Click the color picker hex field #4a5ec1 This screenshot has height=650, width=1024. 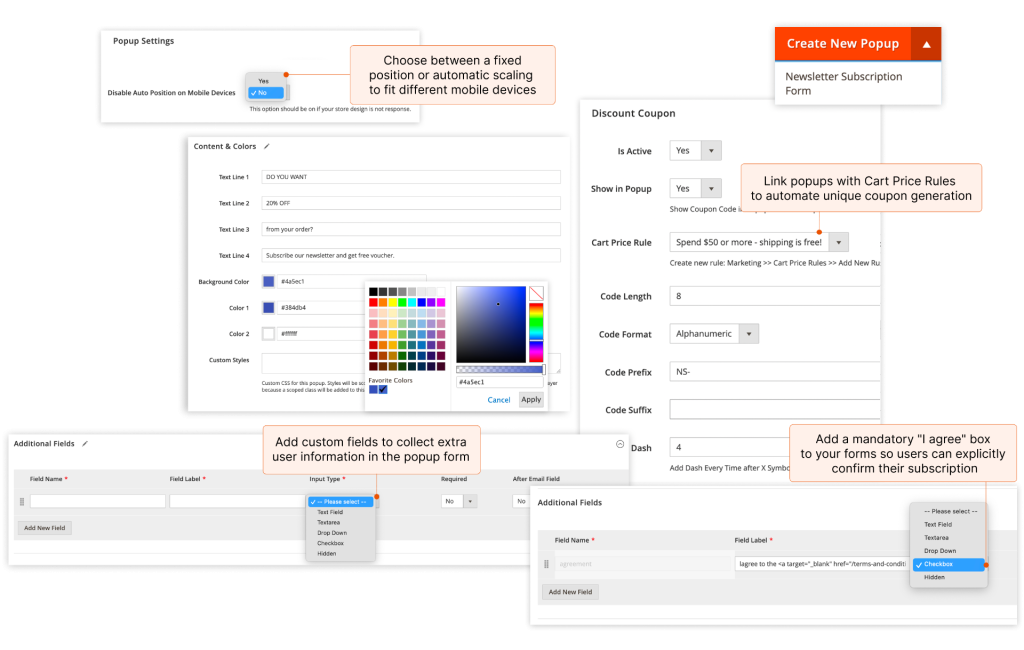click(x=500, y=382)
